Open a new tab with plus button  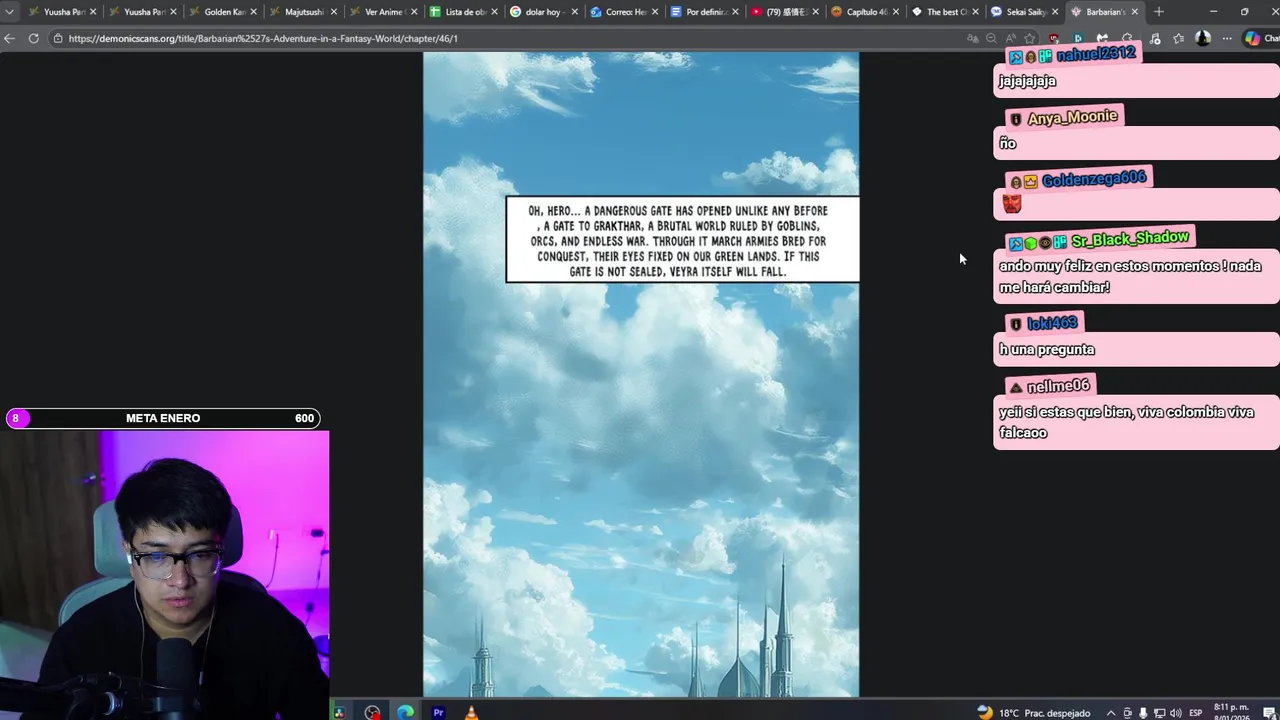tap(1158, 12)
